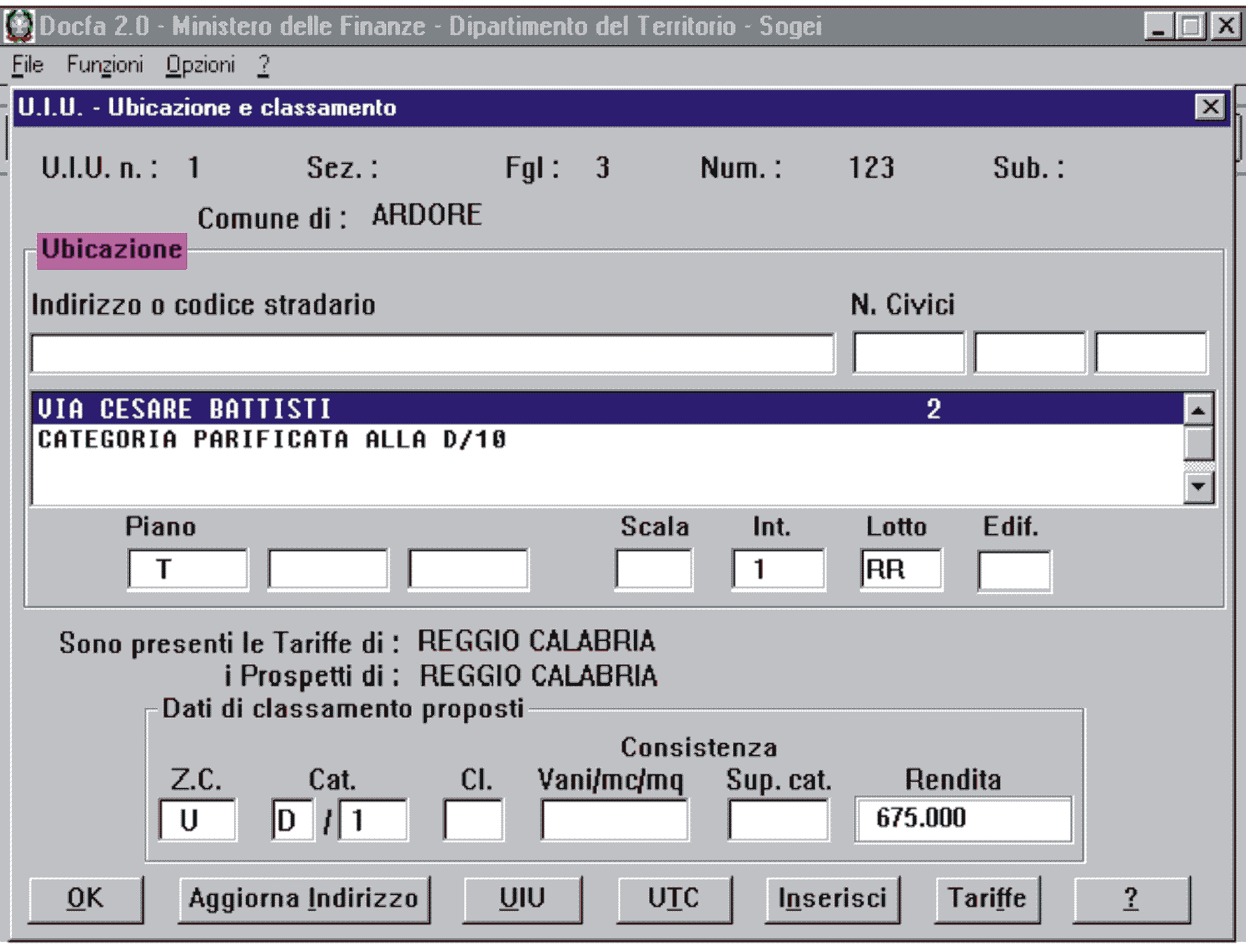
Task: Open the Opzioni menu
Action: [200, 64]
